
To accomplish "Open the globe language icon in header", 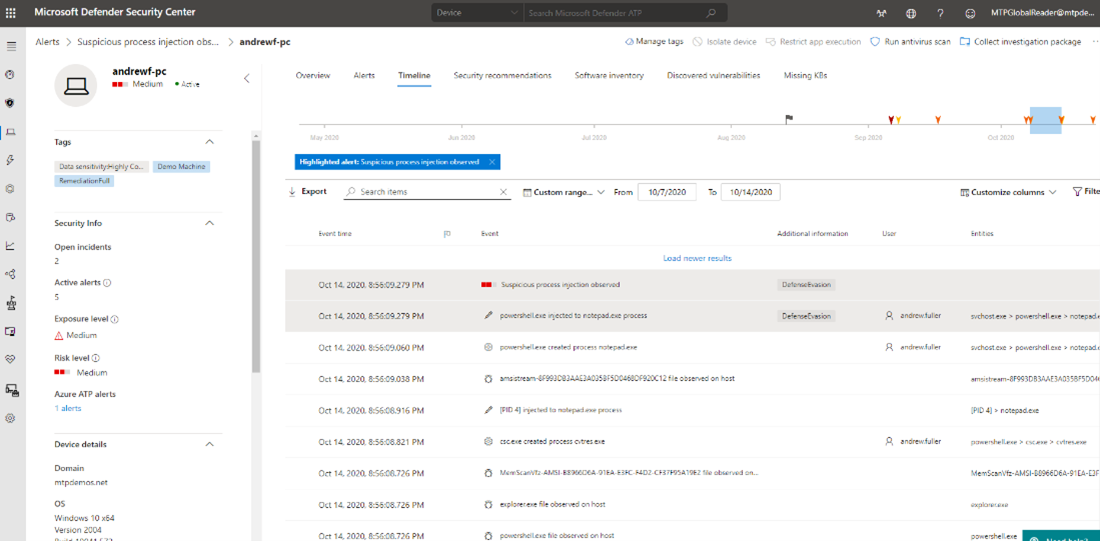I will point(911,13).
